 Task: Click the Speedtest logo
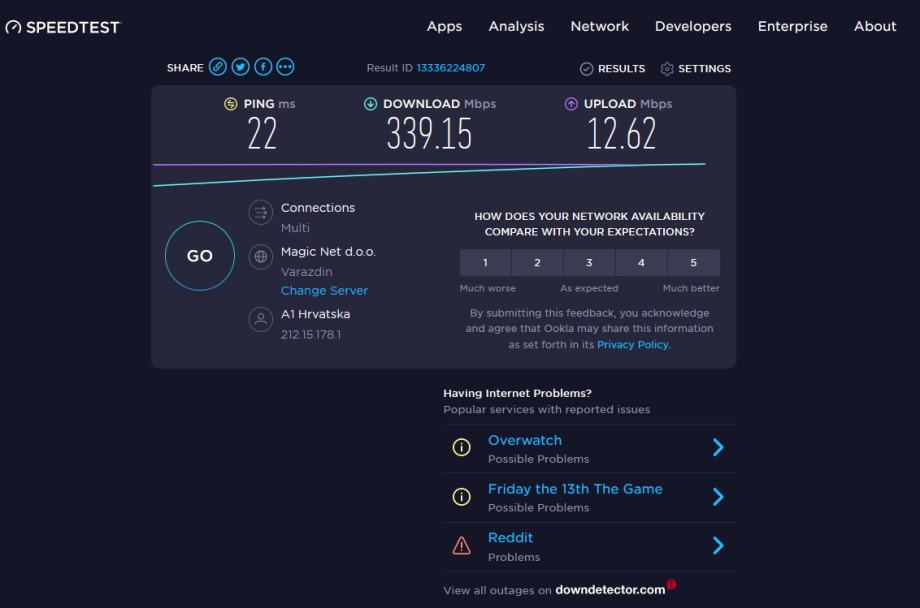(x=62, y=27)
